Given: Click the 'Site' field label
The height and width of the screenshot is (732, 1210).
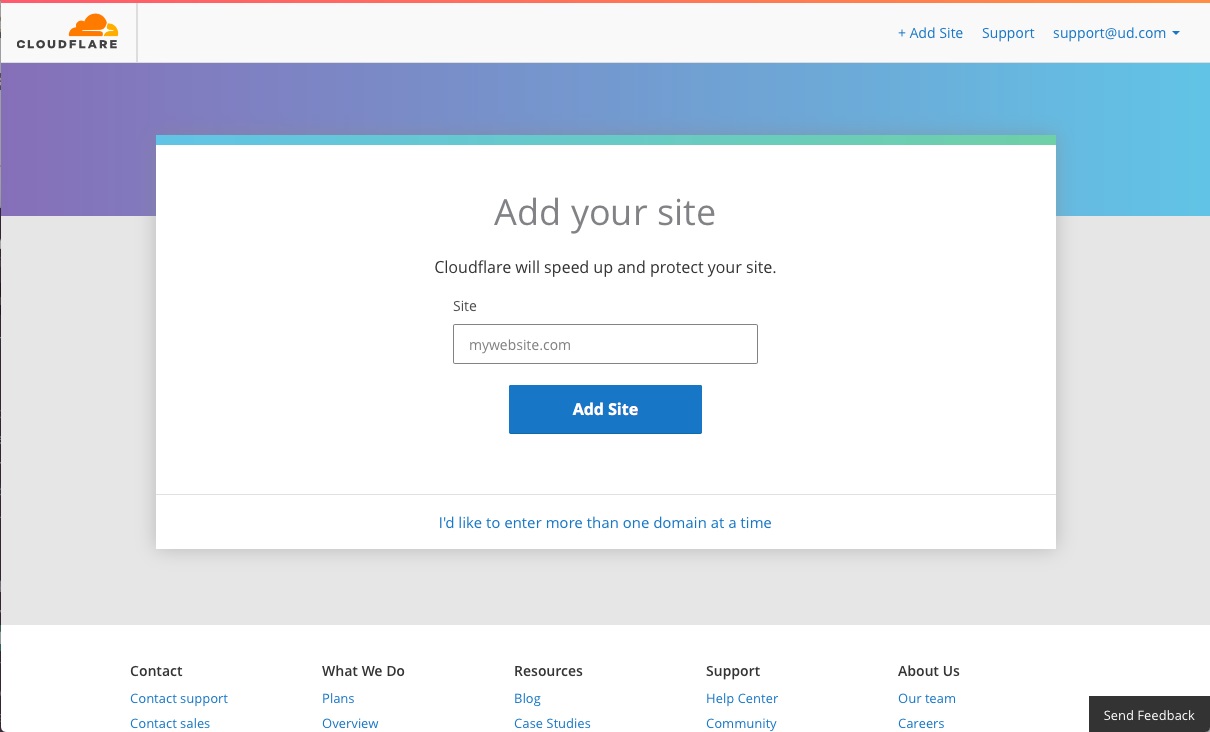Looking at the screenshot, I should (465, 306).
